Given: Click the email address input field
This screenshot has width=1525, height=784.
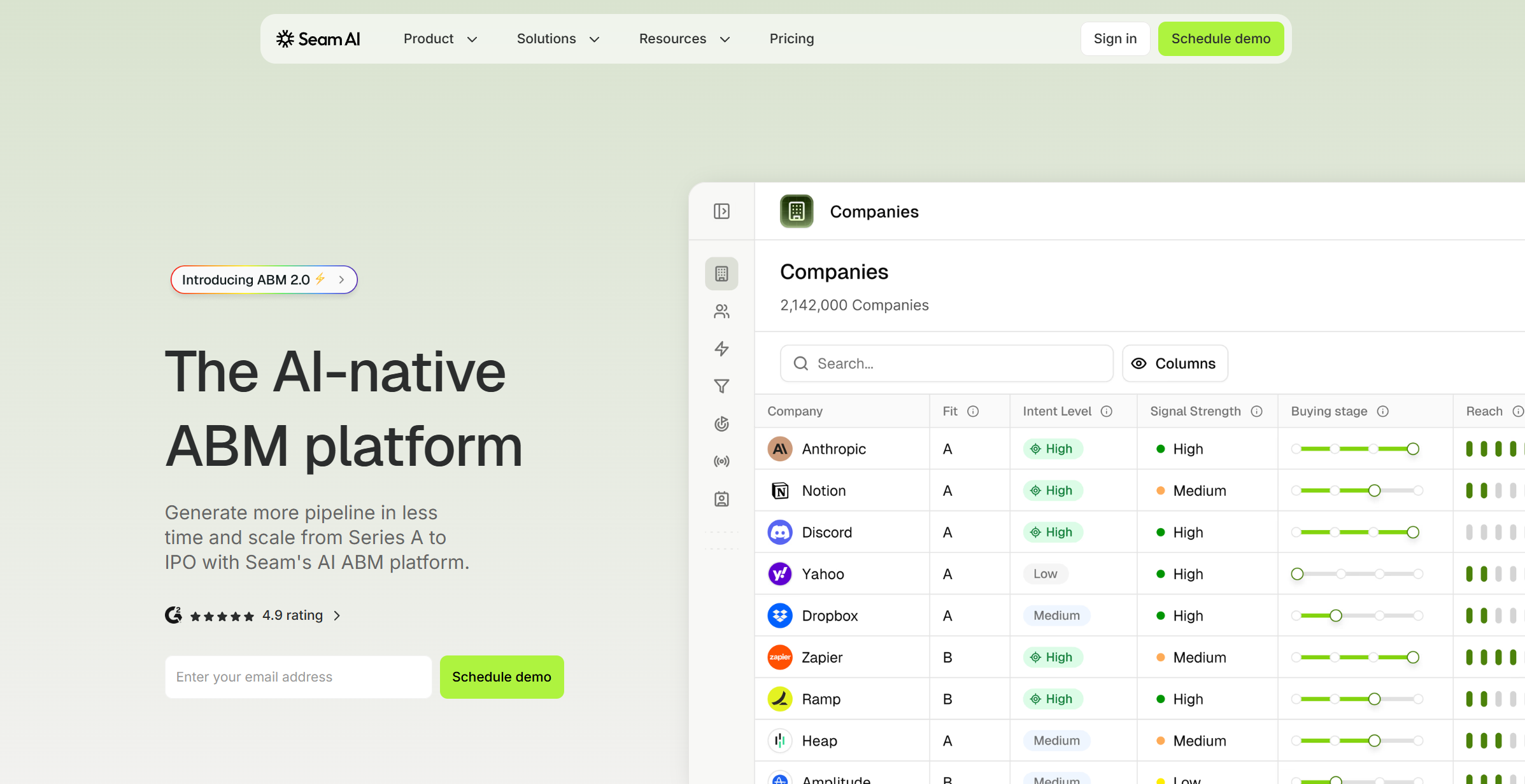Looking at the screenshot, I should [x=298, y=677].
